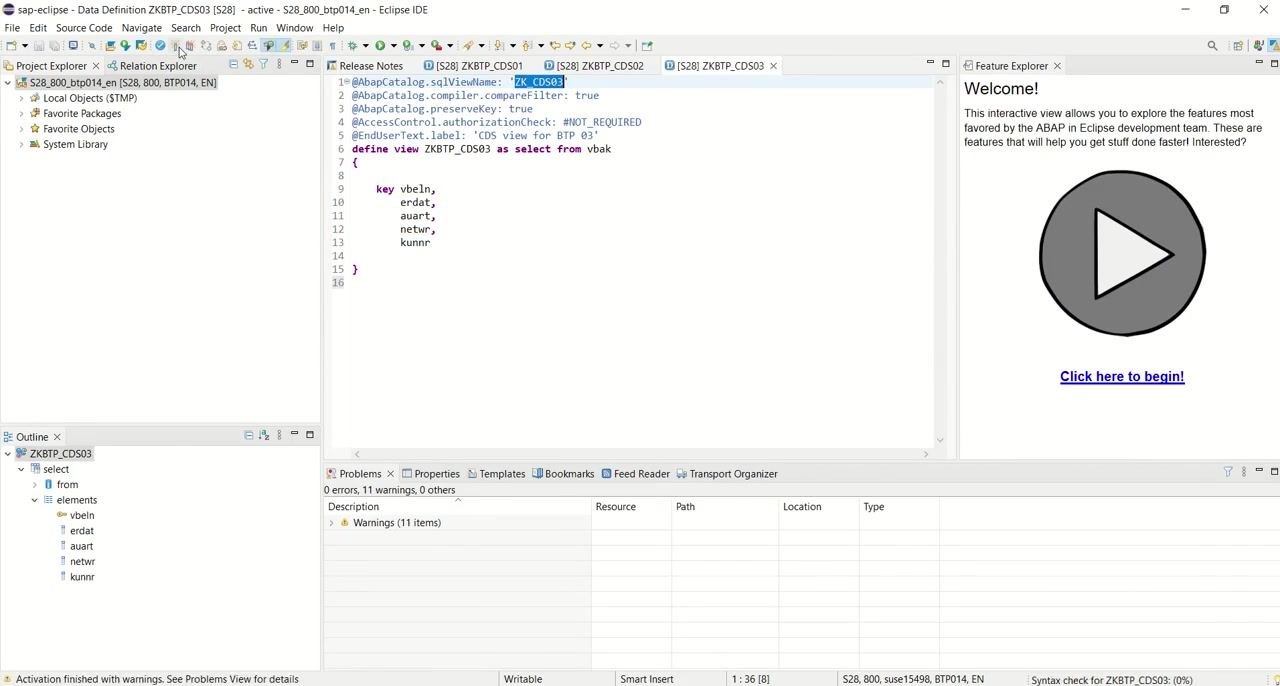
Task: Expand Local Objects ($TMP)
Action: click(21, 98)
